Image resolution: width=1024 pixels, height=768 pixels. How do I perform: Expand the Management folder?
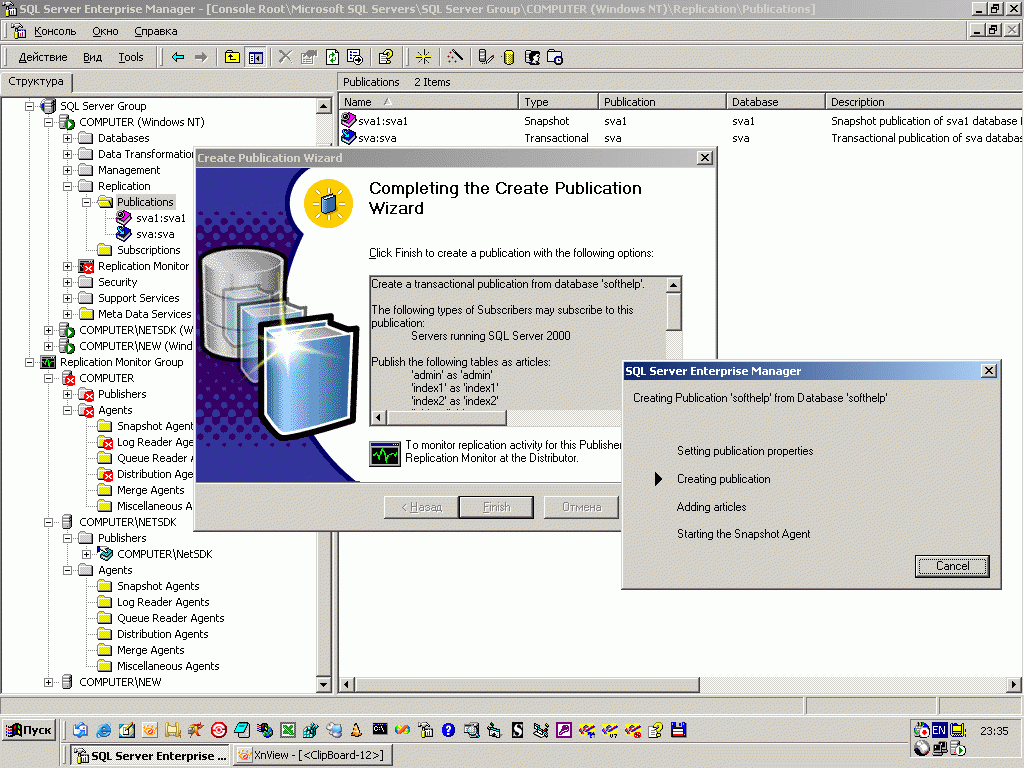(67, 170)
